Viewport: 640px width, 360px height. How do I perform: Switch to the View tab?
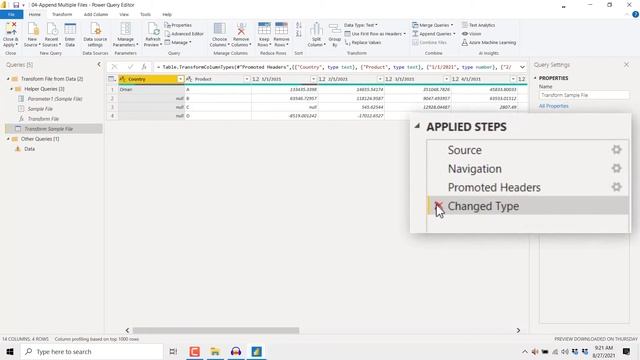[x=124, y=14]
